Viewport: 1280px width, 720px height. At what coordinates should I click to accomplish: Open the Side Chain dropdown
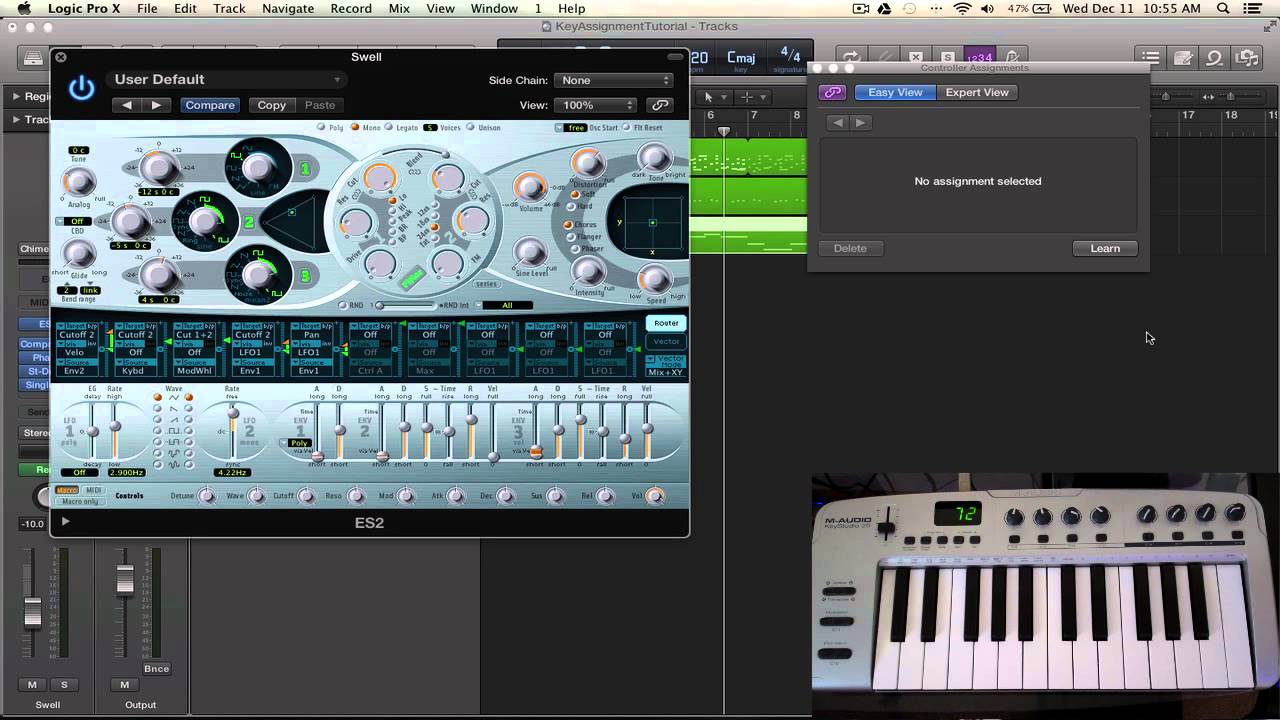click(x=613, y=80)
